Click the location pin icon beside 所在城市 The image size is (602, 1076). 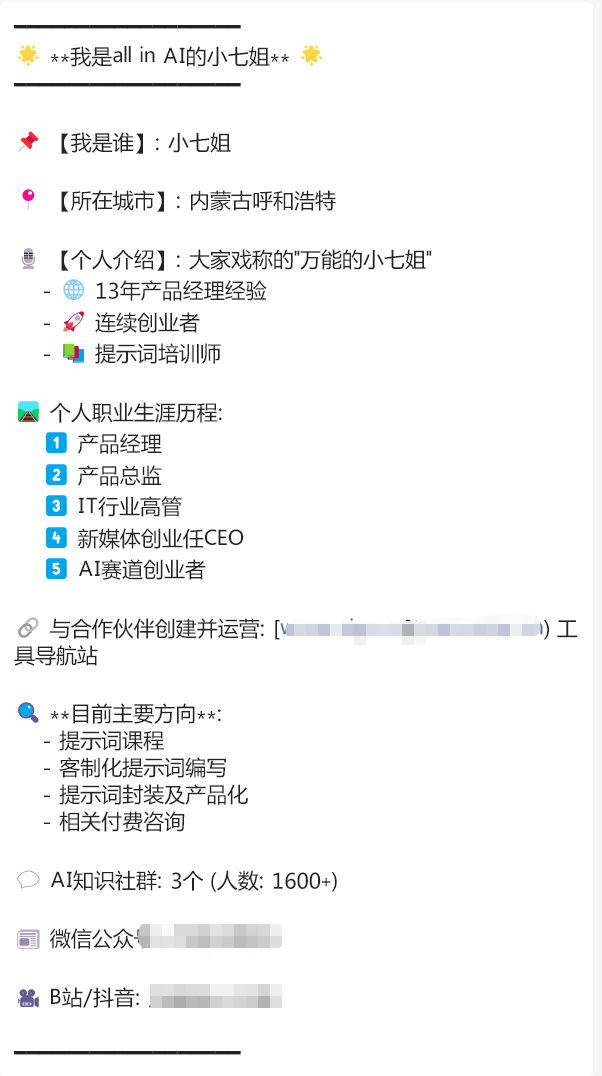28,201
